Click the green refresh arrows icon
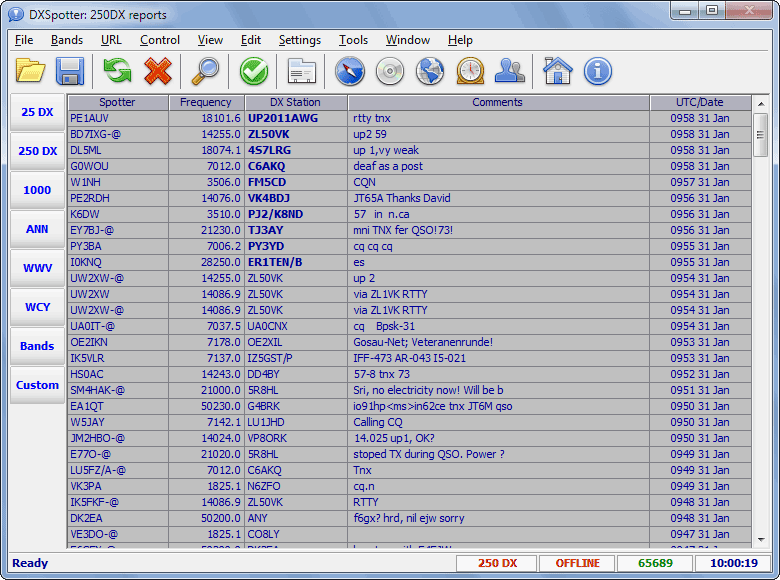The height and width of the screenshot is (580, 780). (118, 71)
